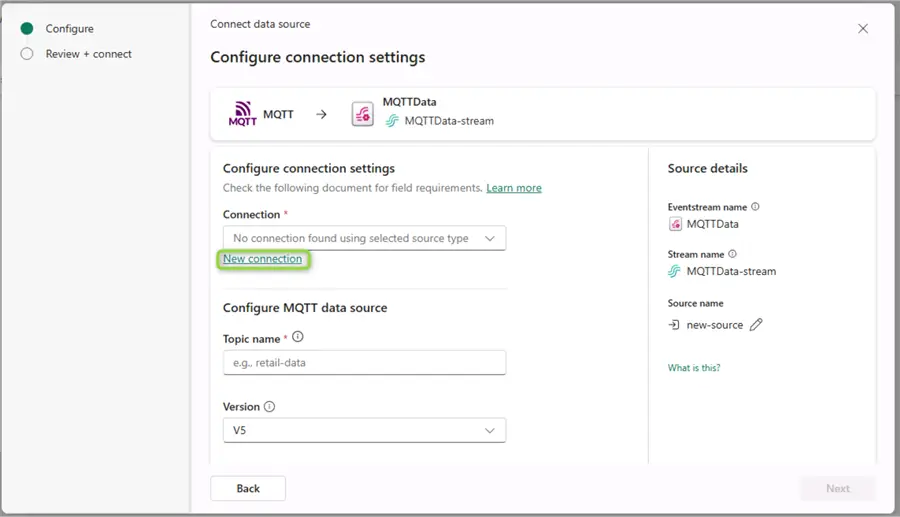Click the Stream name info icon

click(732, 254)
